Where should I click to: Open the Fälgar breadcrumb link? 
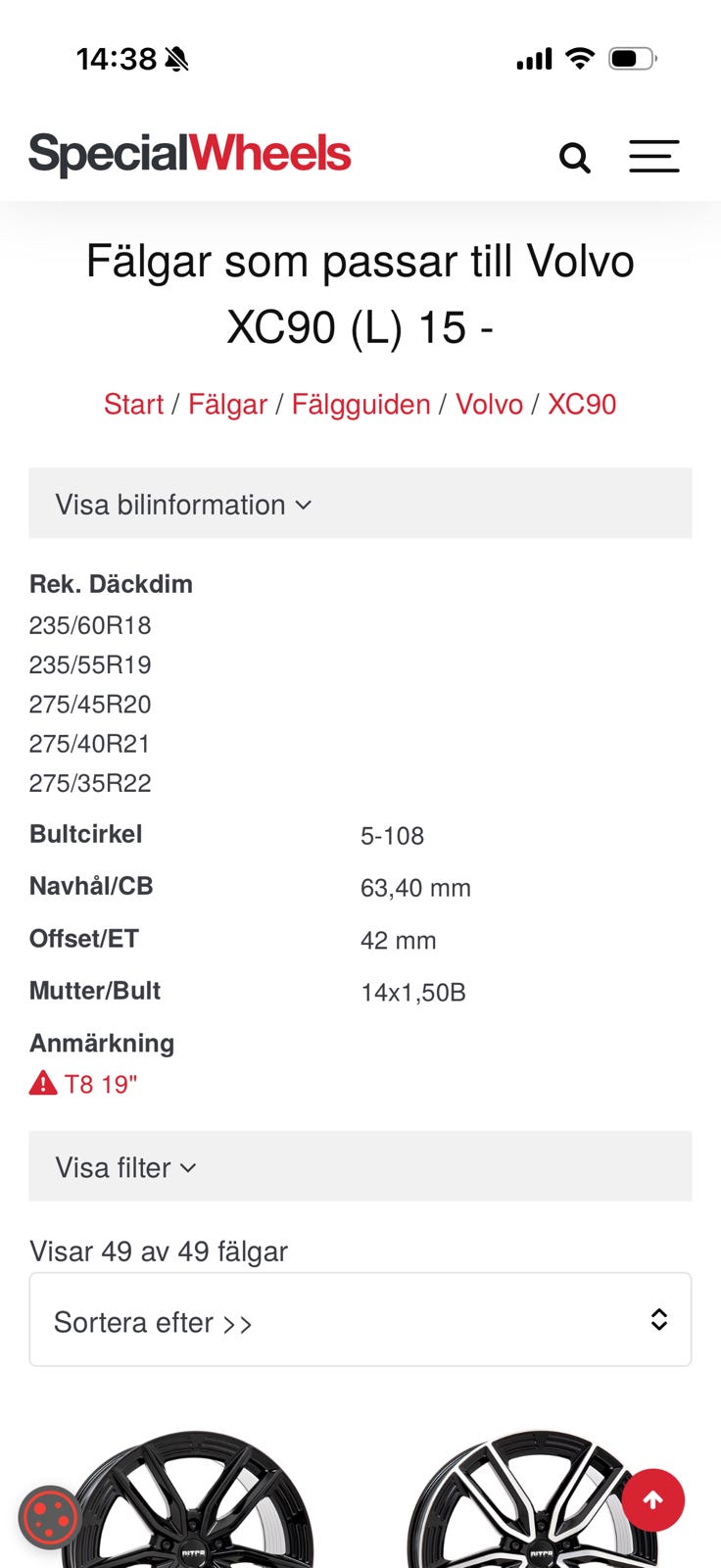tap(227, 405)
